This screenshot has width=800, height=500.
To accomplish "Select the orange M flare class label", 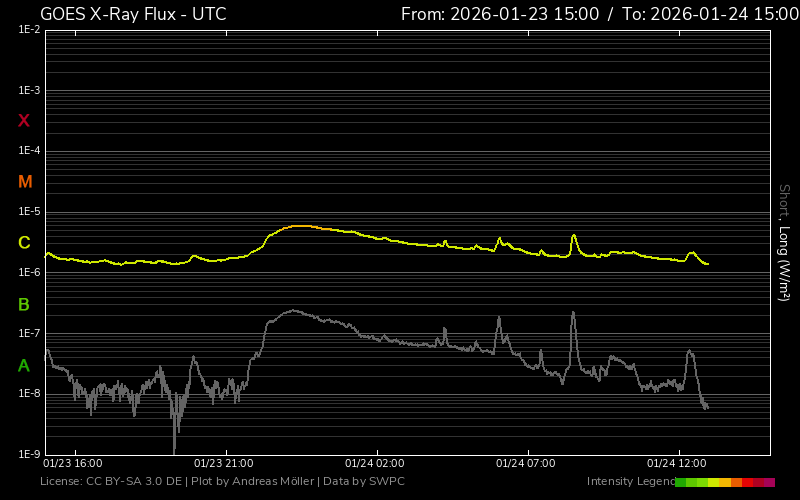I will click(25, 182).
